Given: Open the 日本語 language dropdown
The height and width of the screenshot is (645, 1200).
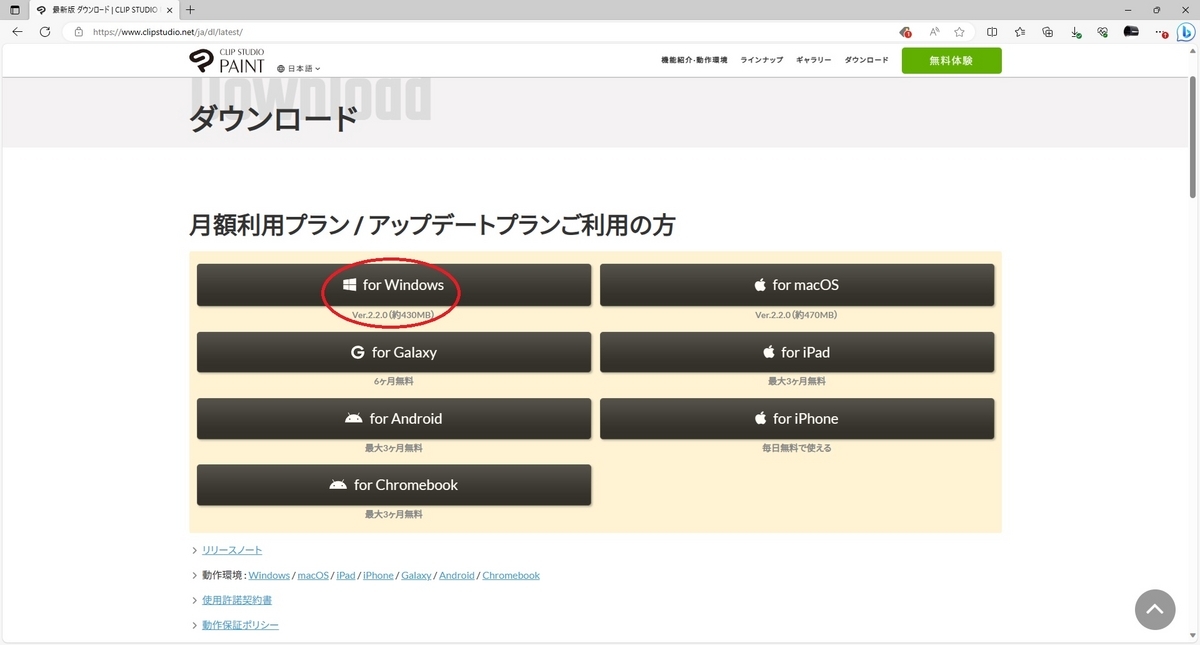Looking at the screenshot, I should coord(299,69).
